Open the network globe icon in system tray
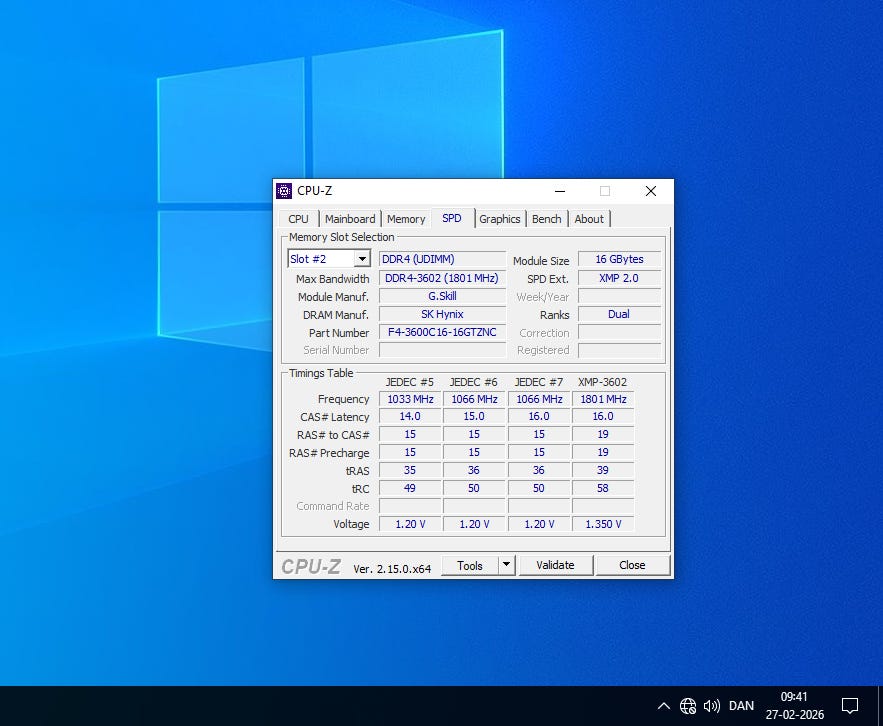Viewport: 883px width, 726px height. [688, 705]
